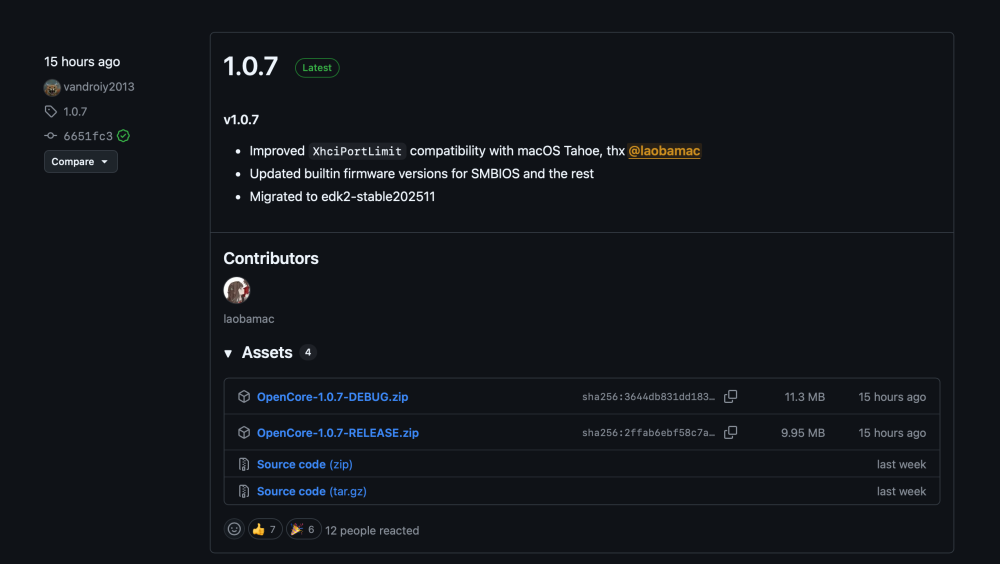Click the Assets count badge 4
Viewport: 1000px width, 564px height.
tap(308, 352)
